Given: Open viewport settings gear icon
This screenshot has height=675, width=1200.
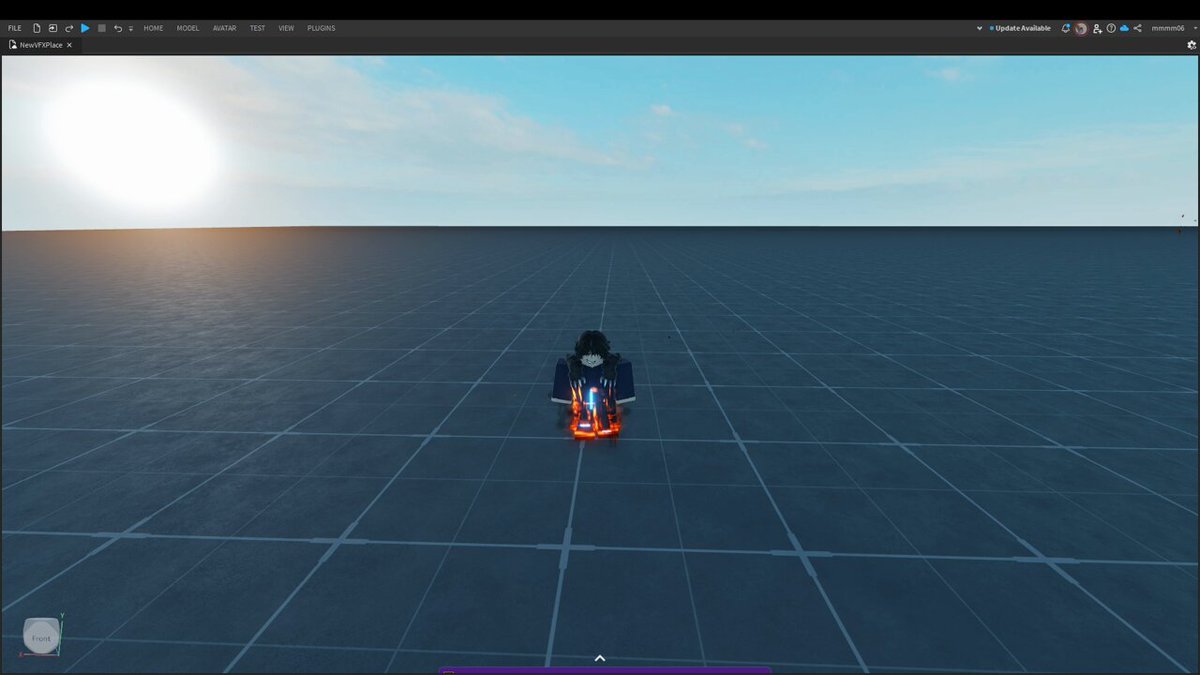Looking at the screenshot, I should coord(1191,45).
